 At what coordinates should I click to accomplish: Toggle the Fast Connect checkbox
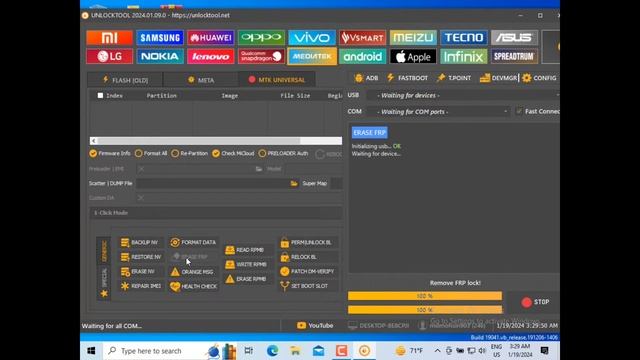pos(519,111)
